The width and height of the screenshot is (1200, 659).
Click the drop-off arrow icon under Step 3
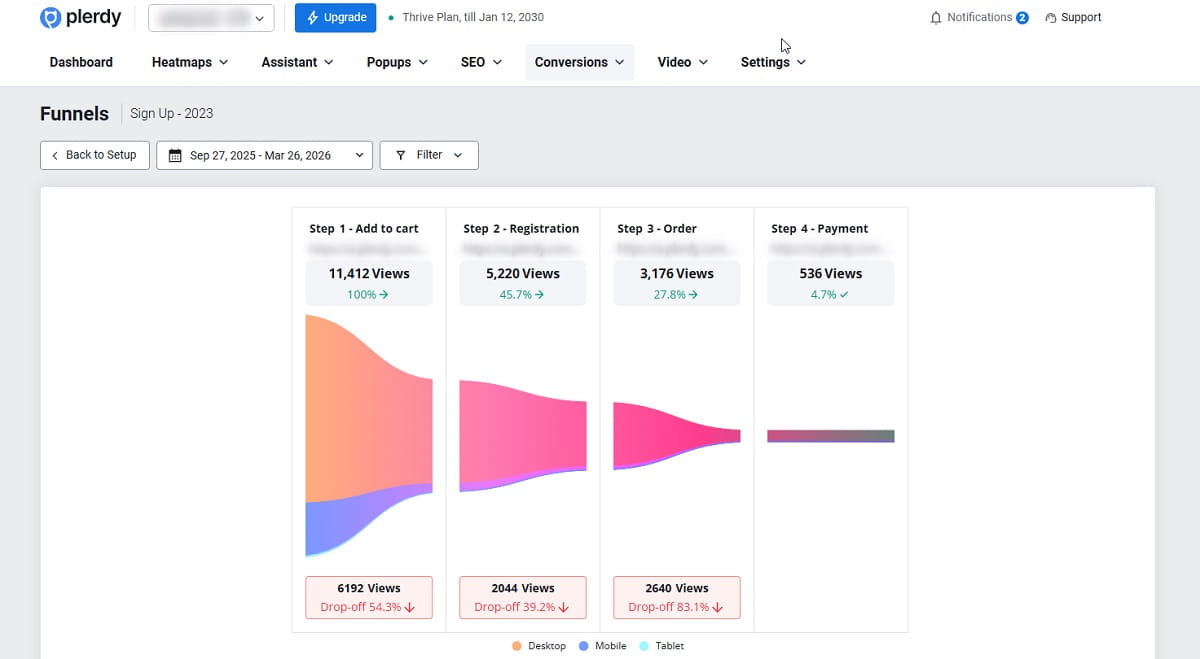(717, 606)
